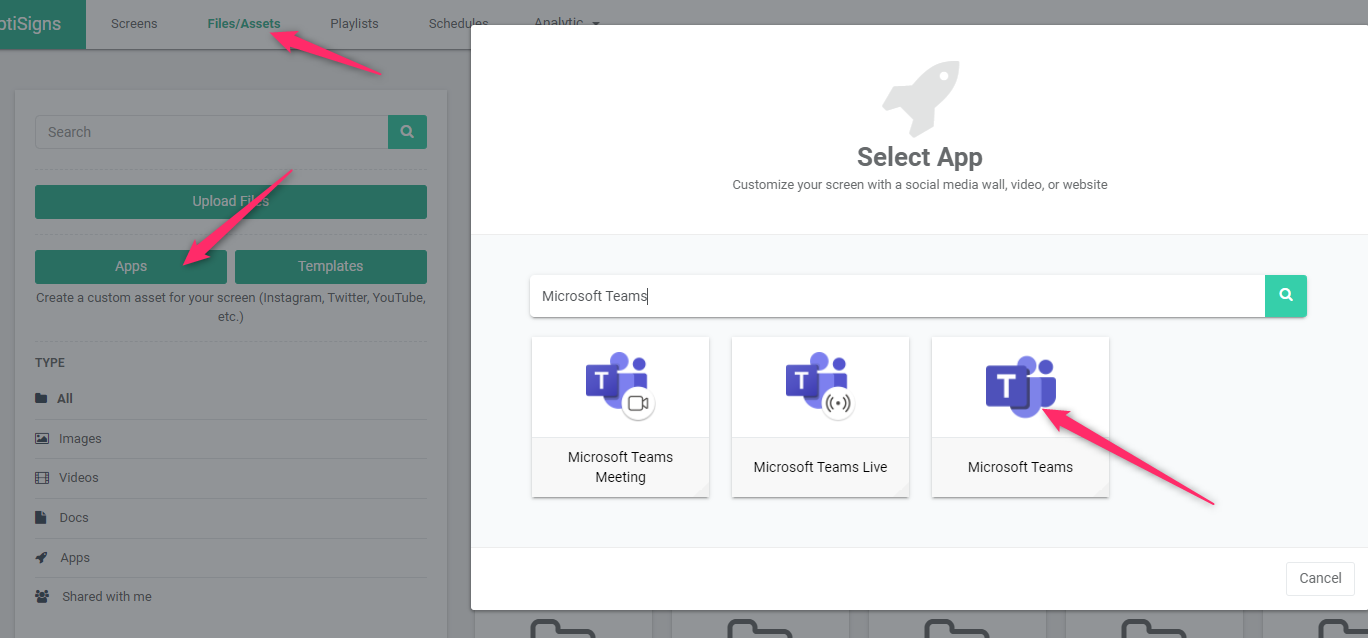The width and height of the screenshot is (1368, 638).
Task: Show All asset types
Action: click(64, 399)
